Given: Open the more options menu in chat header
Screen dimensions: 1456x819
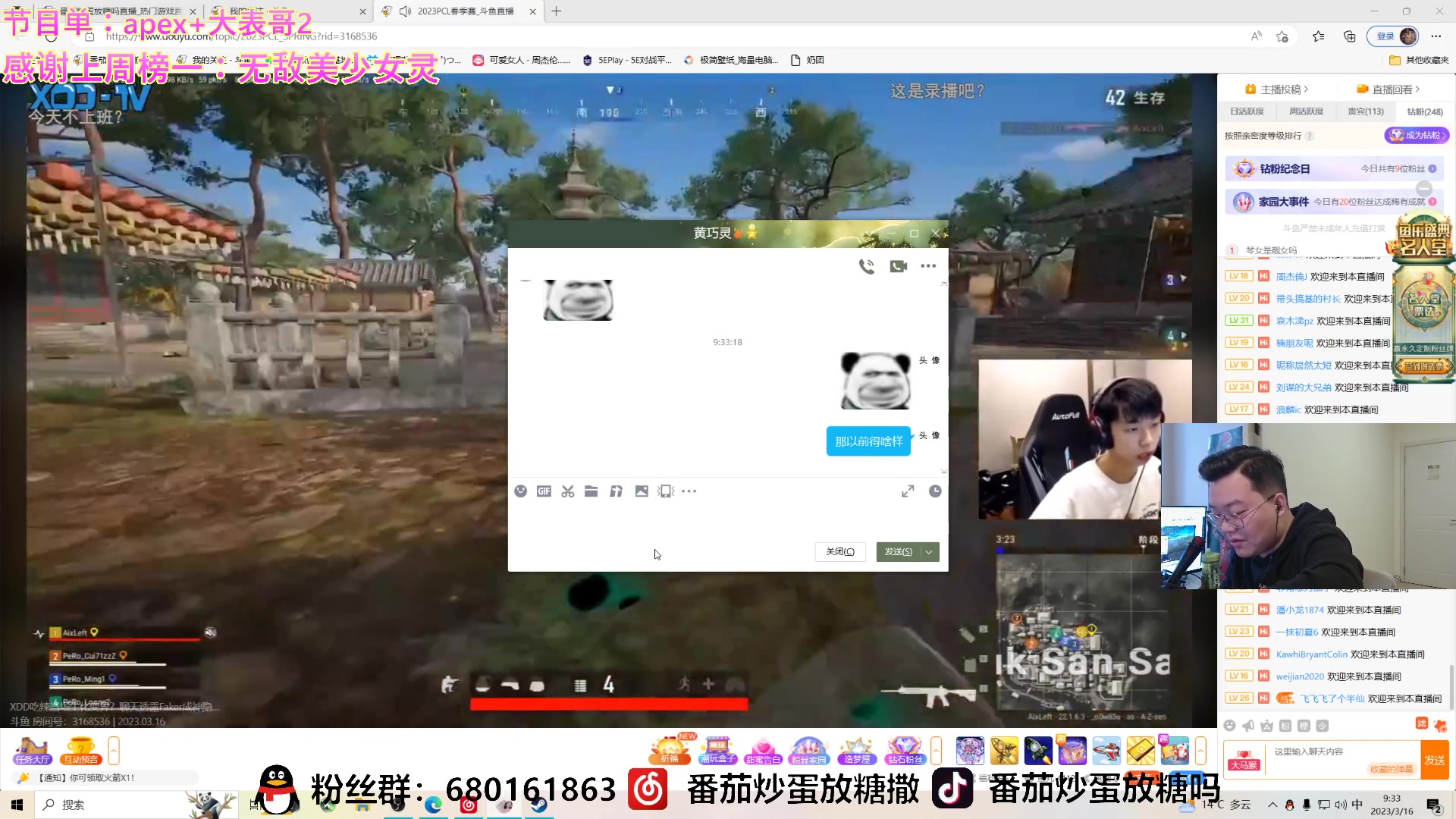Looking at the screenshot, I should click(x=928, y=266).
